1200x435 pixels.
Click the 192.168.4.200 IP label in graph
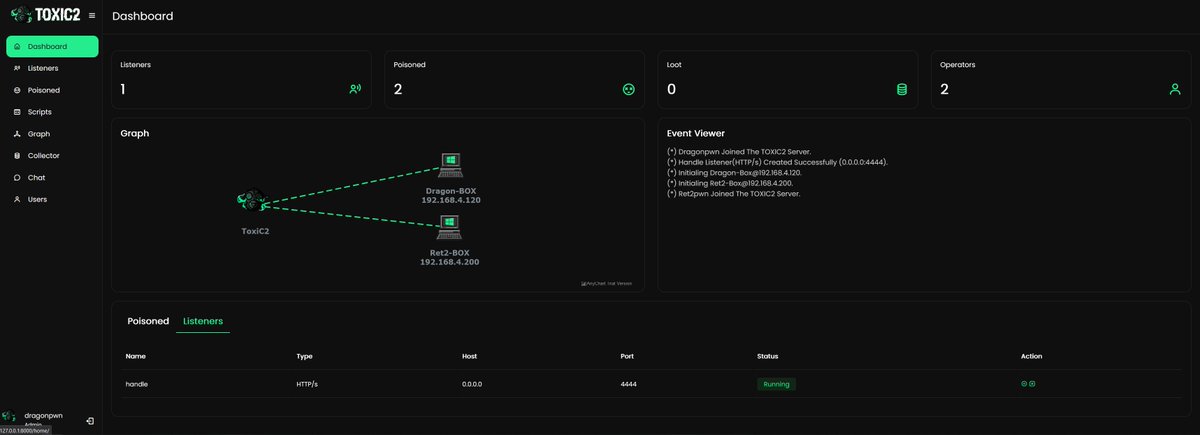(x=450, y=262)
